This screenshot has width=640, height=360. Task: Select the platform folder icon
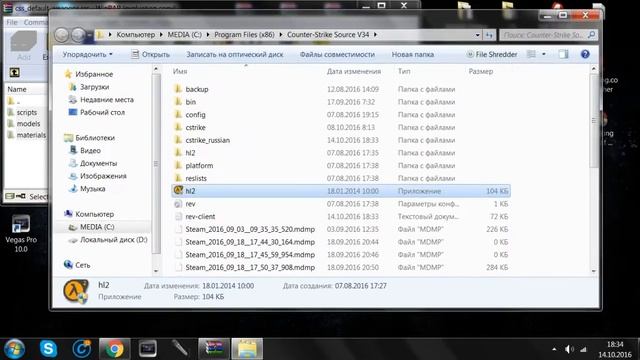pyautogui.click(x=178, y=165)
